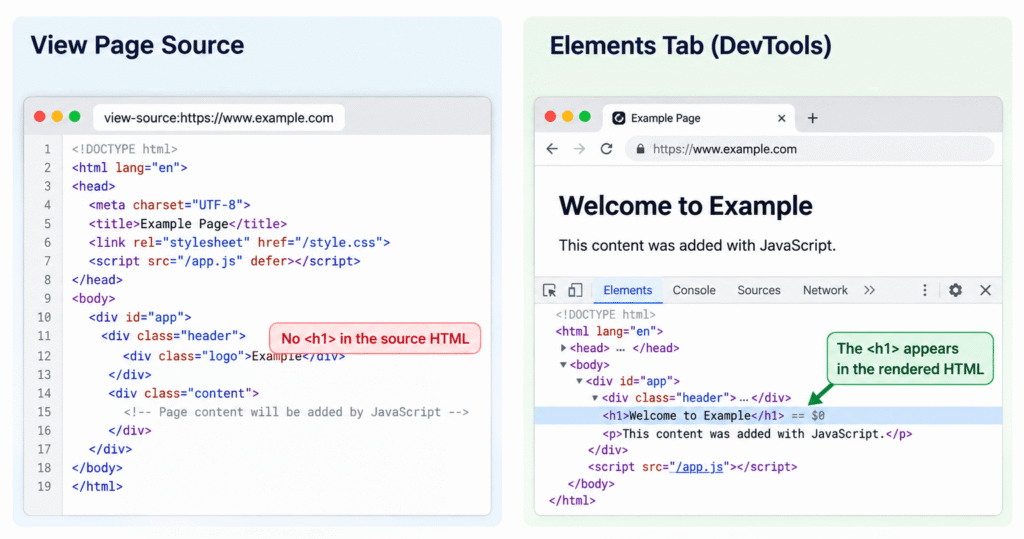Click the Example Page tab favicon
This screenshot has width=1024, height=539.
[x=618, y=118]
